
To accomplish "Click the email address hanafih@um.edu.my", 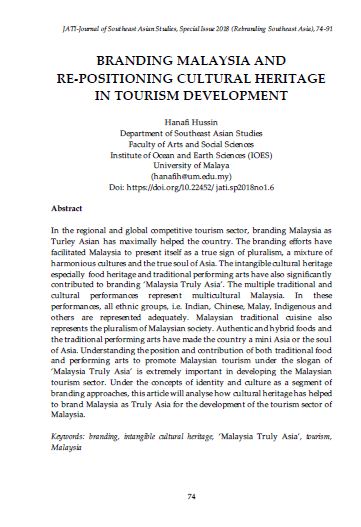I will point(191,176).
